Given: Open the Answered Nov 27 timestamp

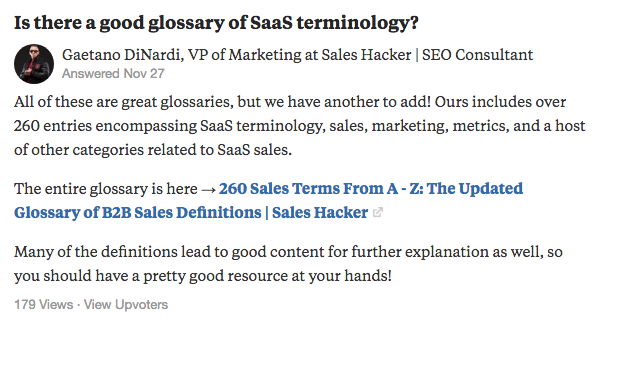Looking at the screenshot, I should click(x=113, y=73).
